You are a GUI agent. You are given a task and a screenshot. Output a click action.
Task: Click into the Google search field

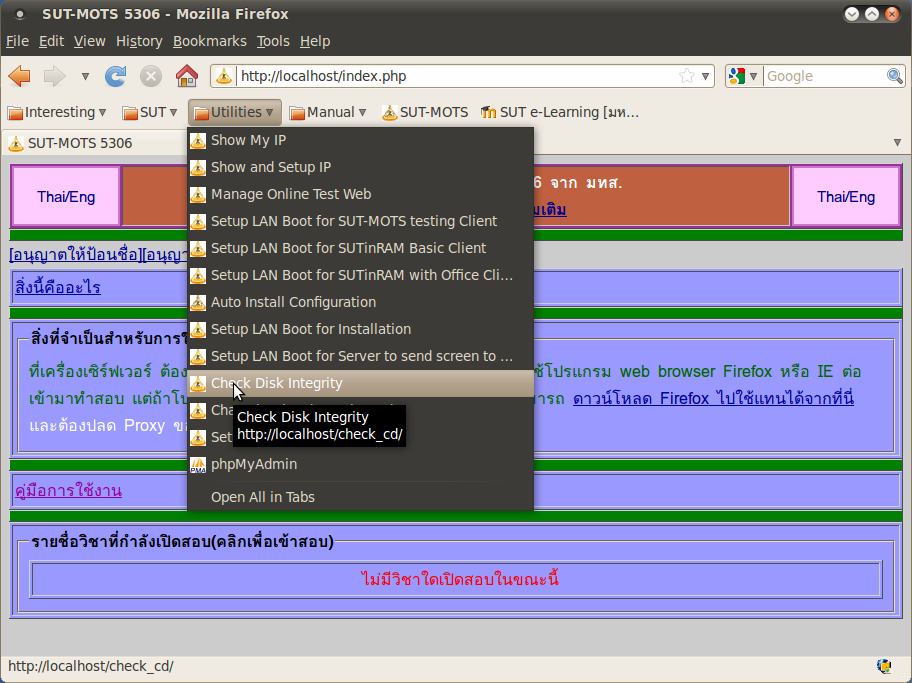825,76
